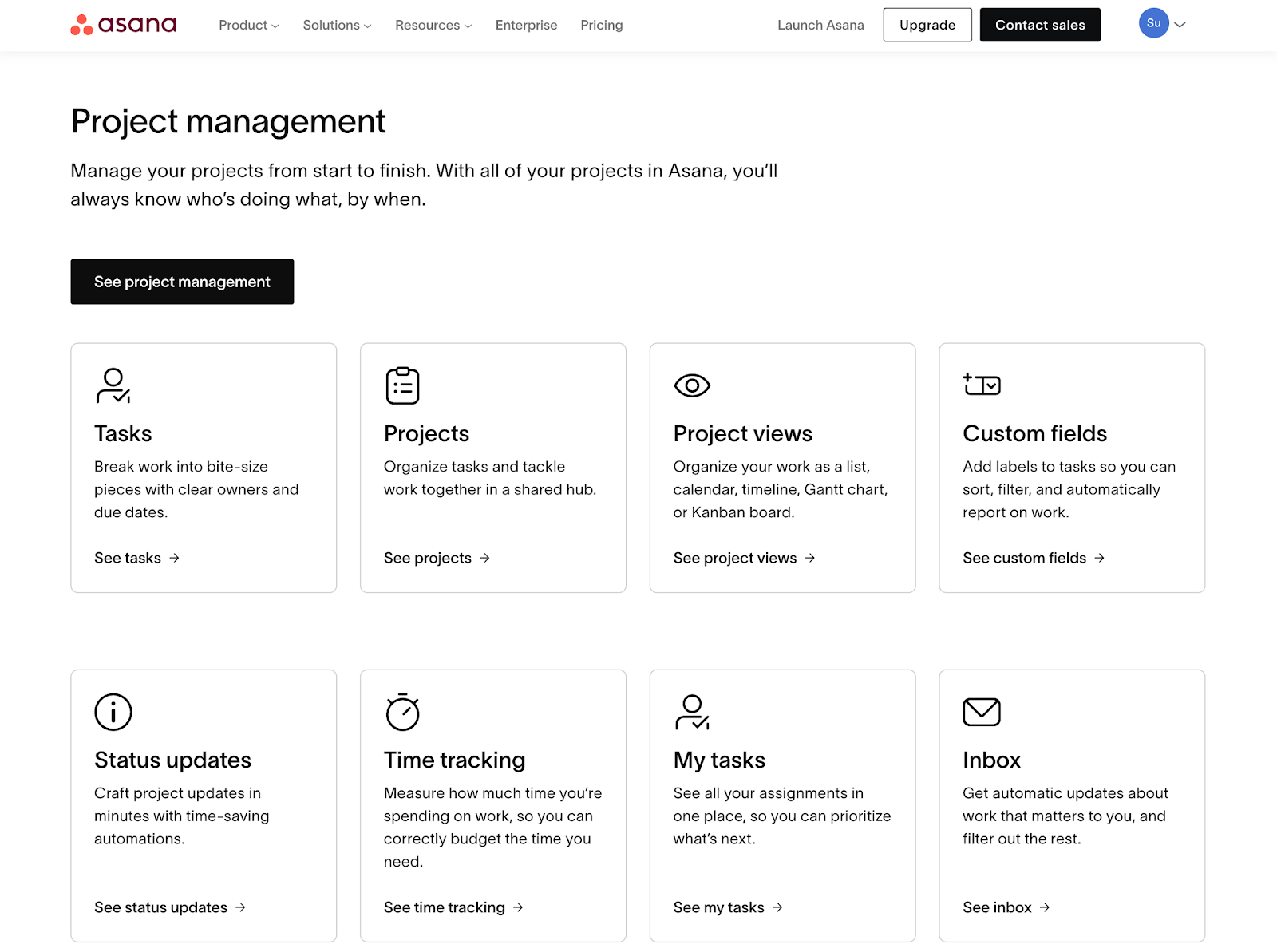The height and width of the screenshot is (952, 1277).
Task: Select the My tasks icon
Action: (x=693, y=712)
